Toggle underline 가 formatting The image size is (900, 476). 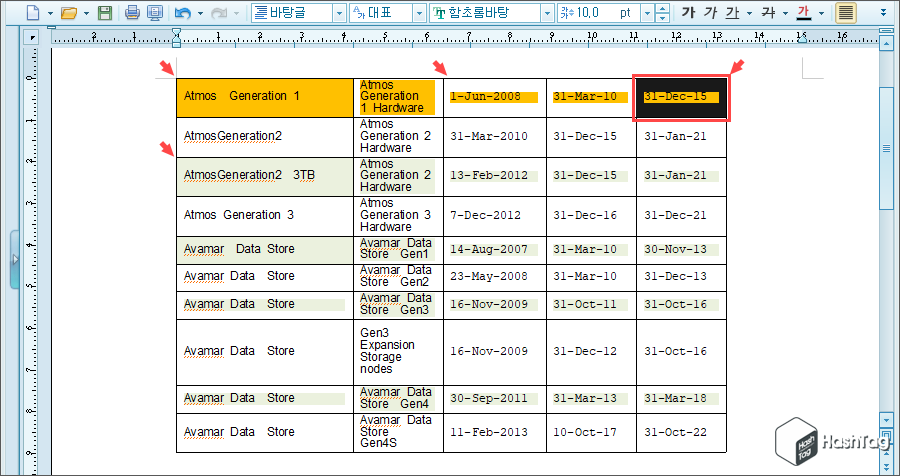[x=732, y=13]
